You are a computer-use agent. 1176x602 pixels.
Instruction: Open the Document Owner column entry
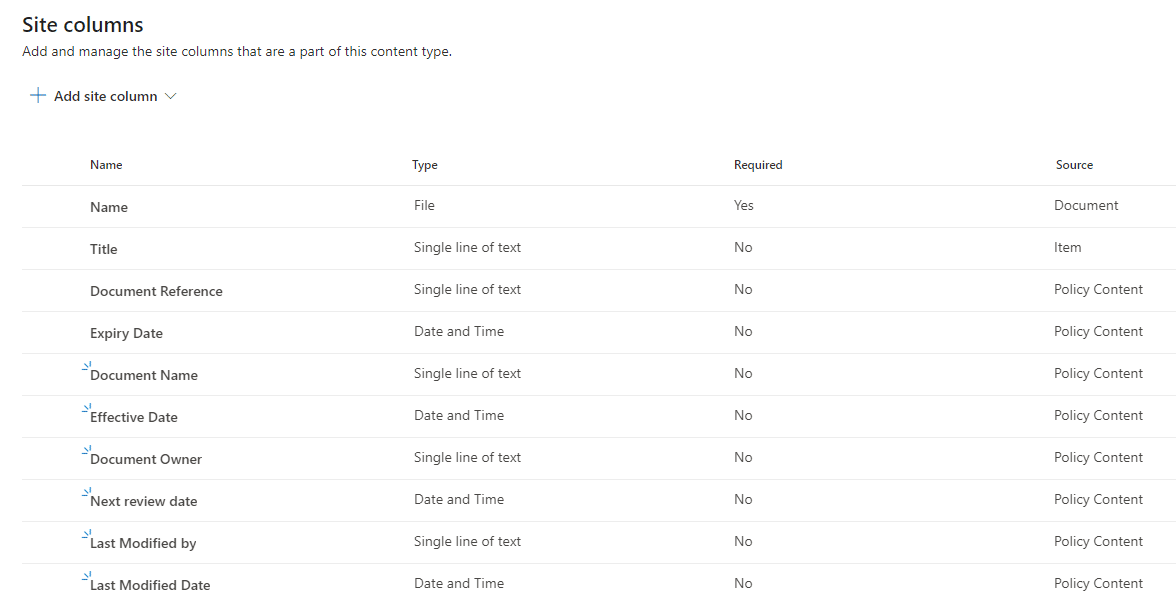tap(146, 459)
